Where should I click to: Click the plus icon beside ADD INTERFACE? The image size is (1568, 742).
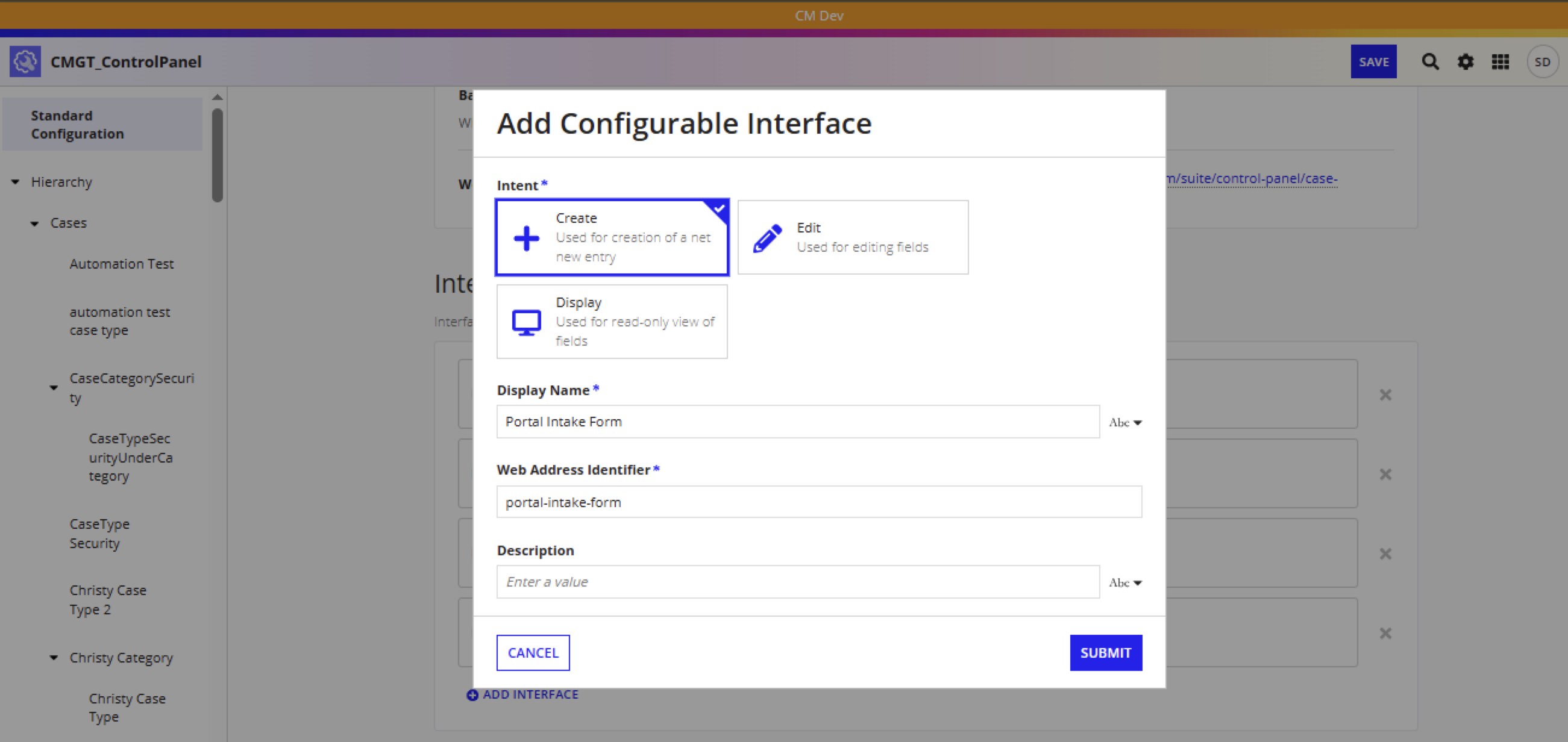pyautogui.click(x=472, y=694)
